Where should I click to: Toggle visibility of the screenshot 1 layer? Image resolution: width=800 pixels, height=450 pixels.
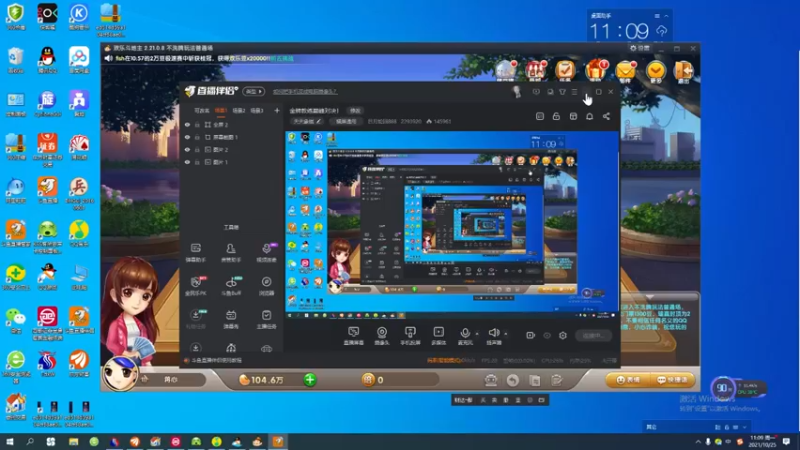point(187,137)
